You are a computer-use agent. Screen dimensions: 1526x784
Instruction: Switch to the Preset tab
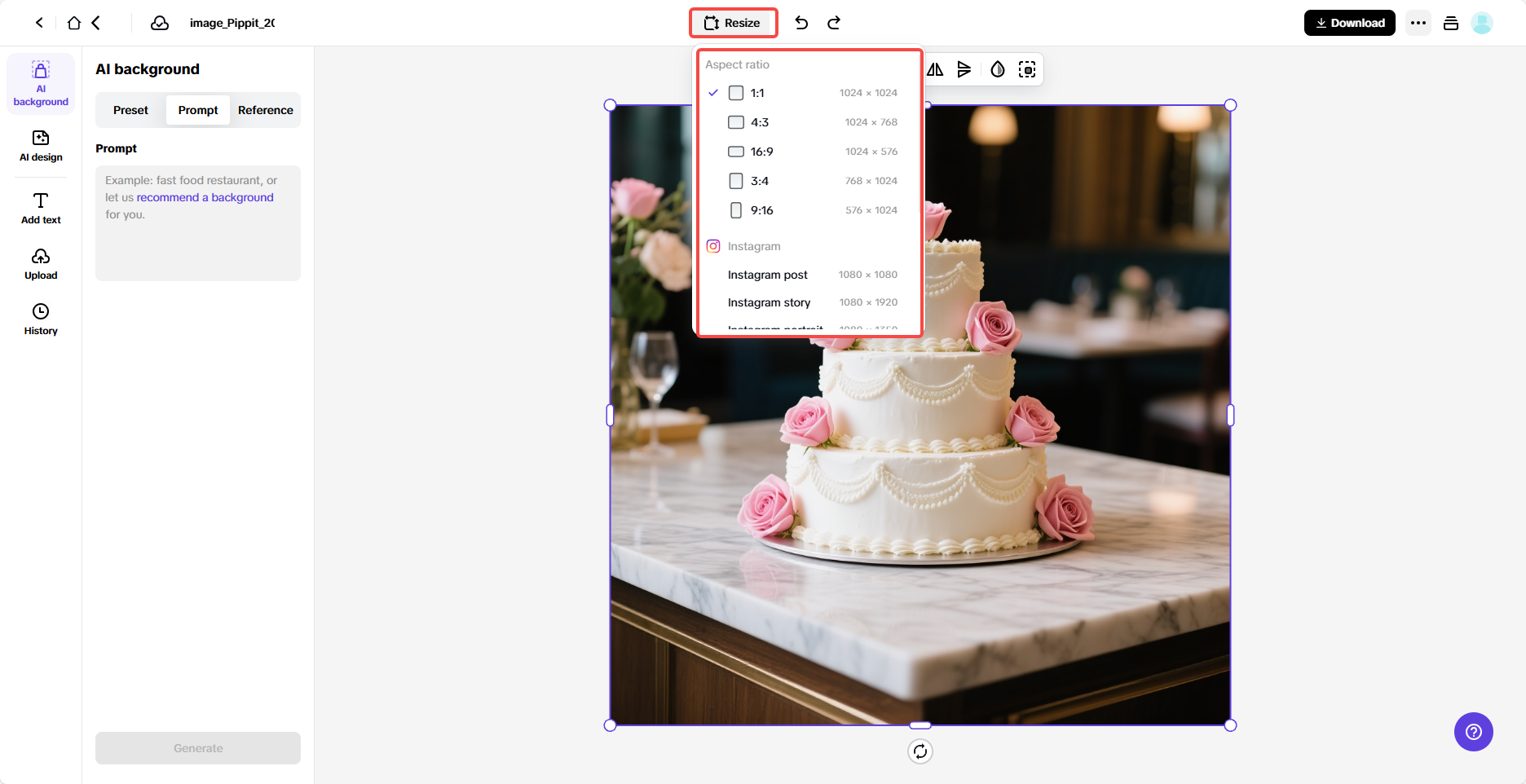click(x=130, y=109)
